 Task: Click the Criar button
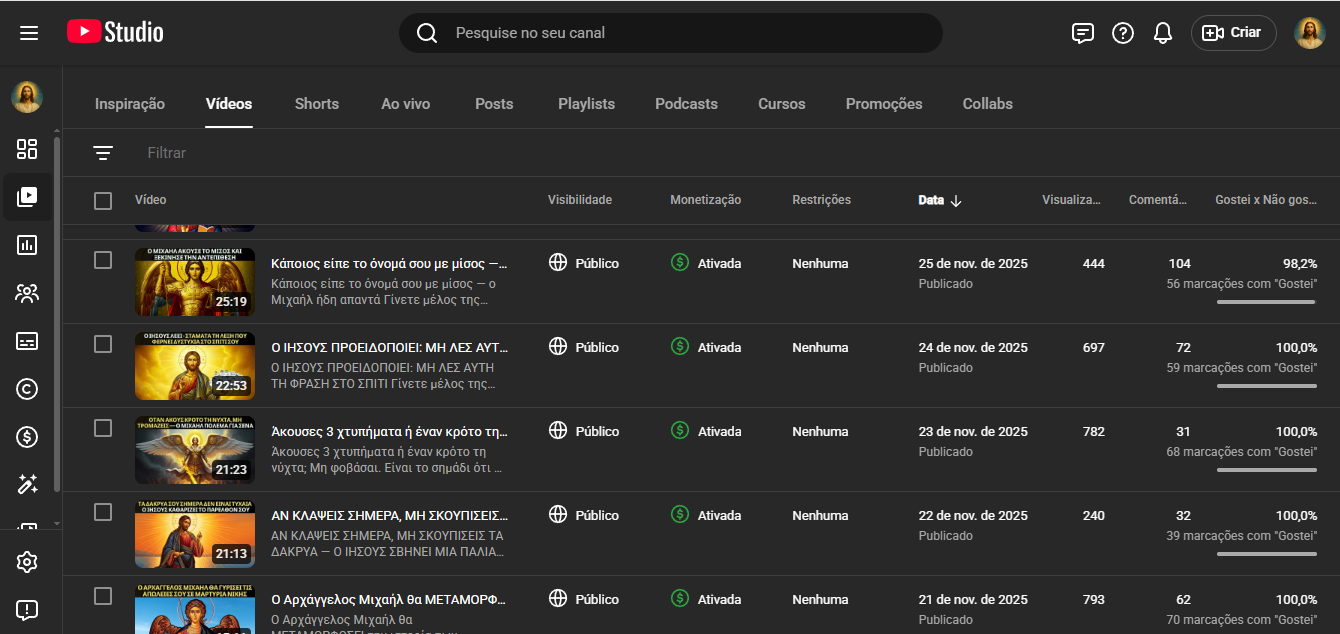click(x=1233, y=33)
